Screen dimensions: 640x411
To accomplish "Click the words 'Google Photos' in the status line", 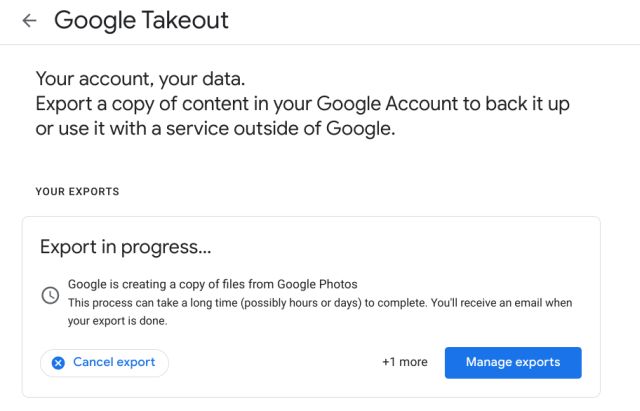I will click(x=317, y=284).
